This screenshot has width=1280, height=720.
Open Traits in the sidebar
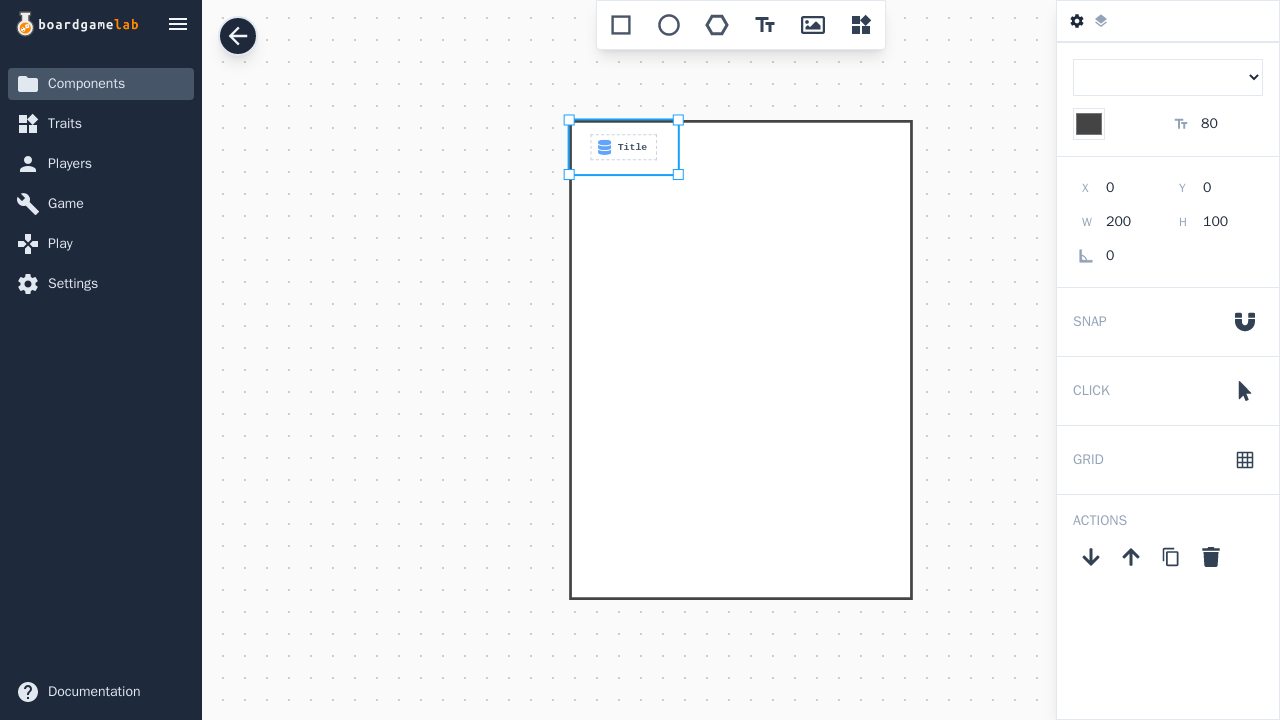pos(101,124)
